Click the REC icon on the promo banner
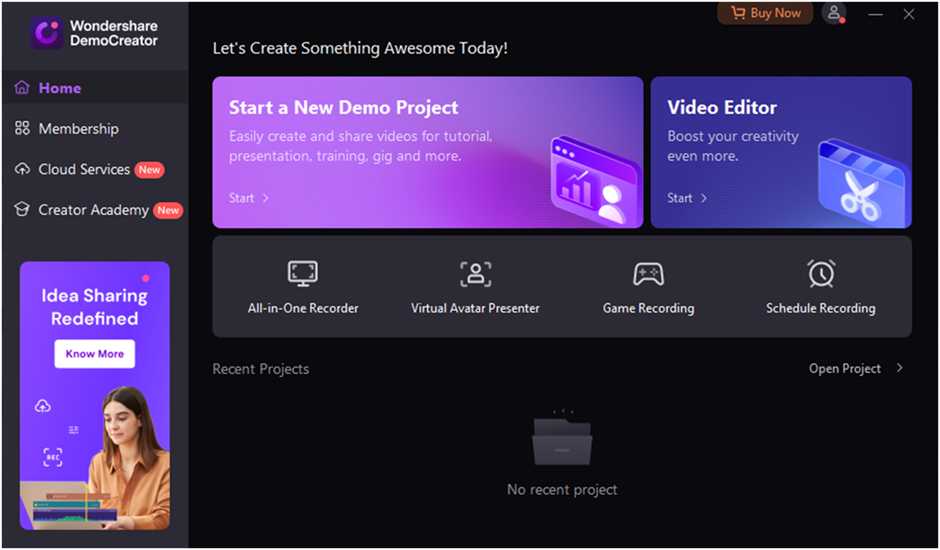Viewport: 940px width, 550px height. [x=53, y=457]
